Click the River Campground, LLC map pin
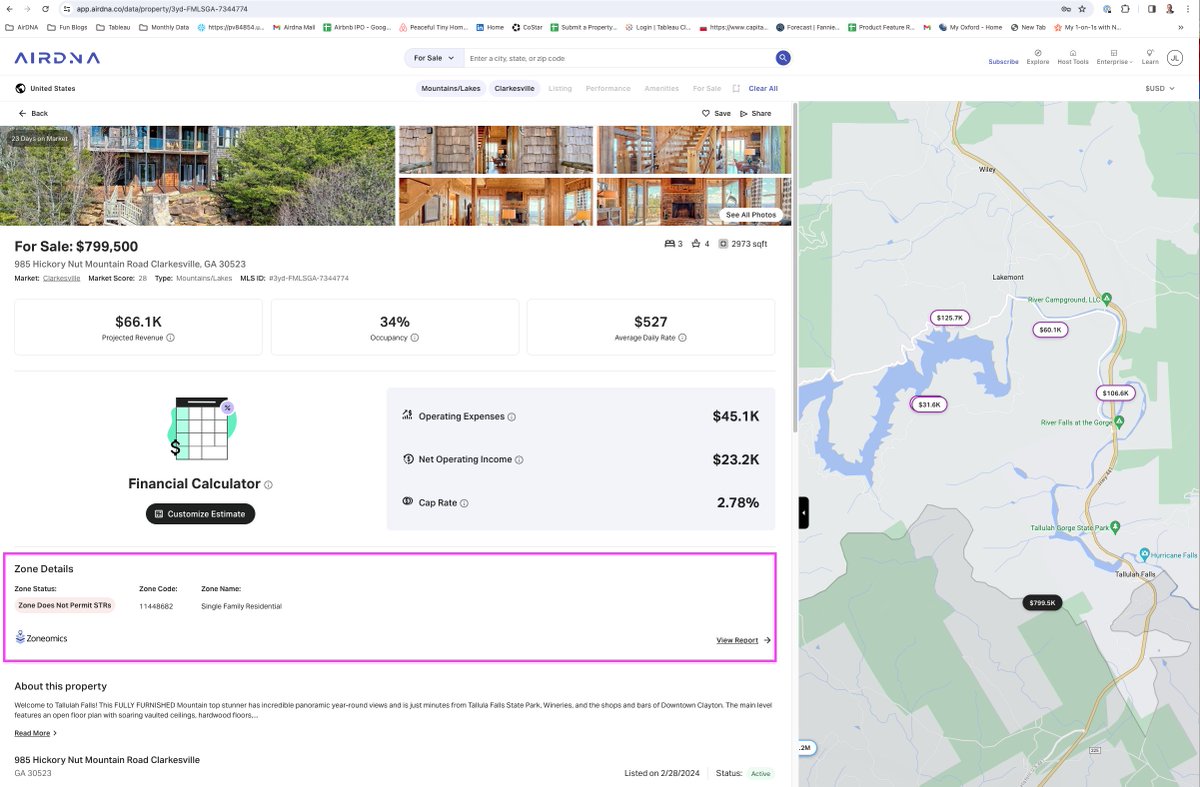This screenshot has height=787, width=1200. point(1106,299)
